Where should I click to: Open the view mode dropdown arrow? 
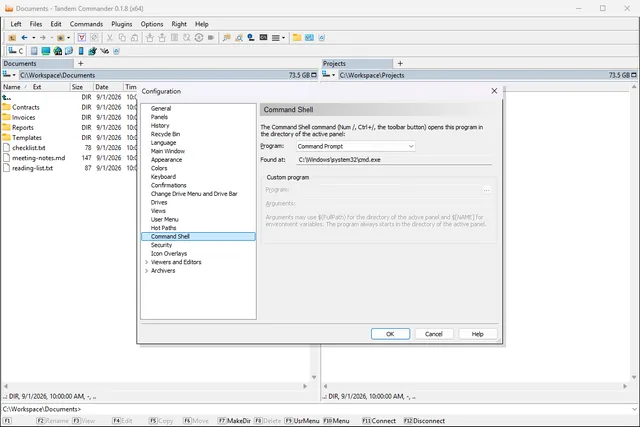tap(283, 38)
